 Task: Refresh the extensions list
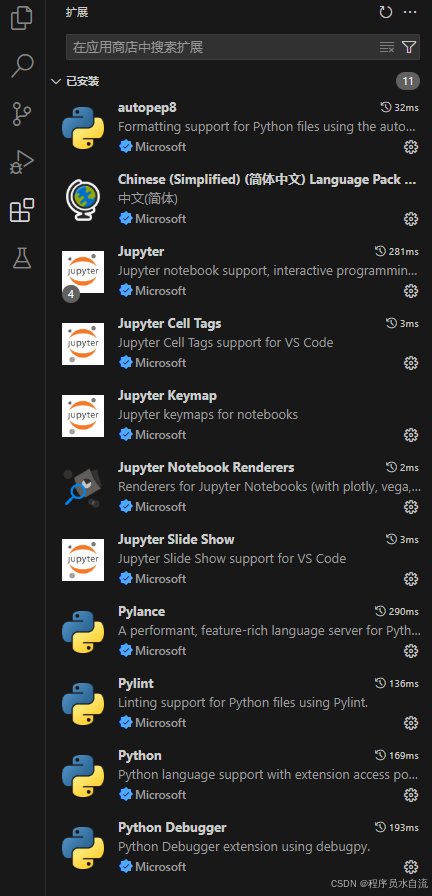tap(386, 12)
